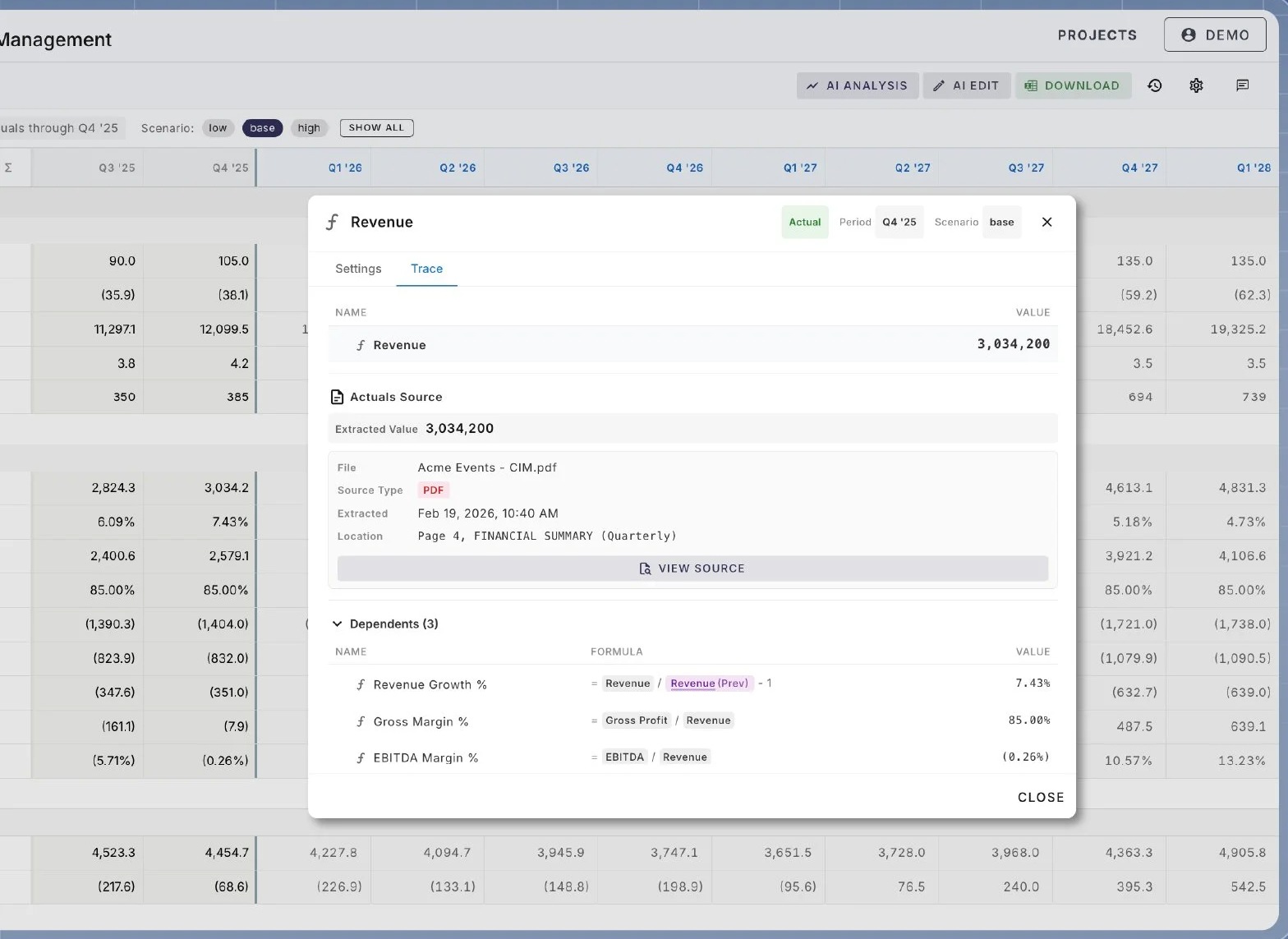Start AI EDIT
Image resolution: width=1288 pixels, height=939 pixels.
pos(967,85)
